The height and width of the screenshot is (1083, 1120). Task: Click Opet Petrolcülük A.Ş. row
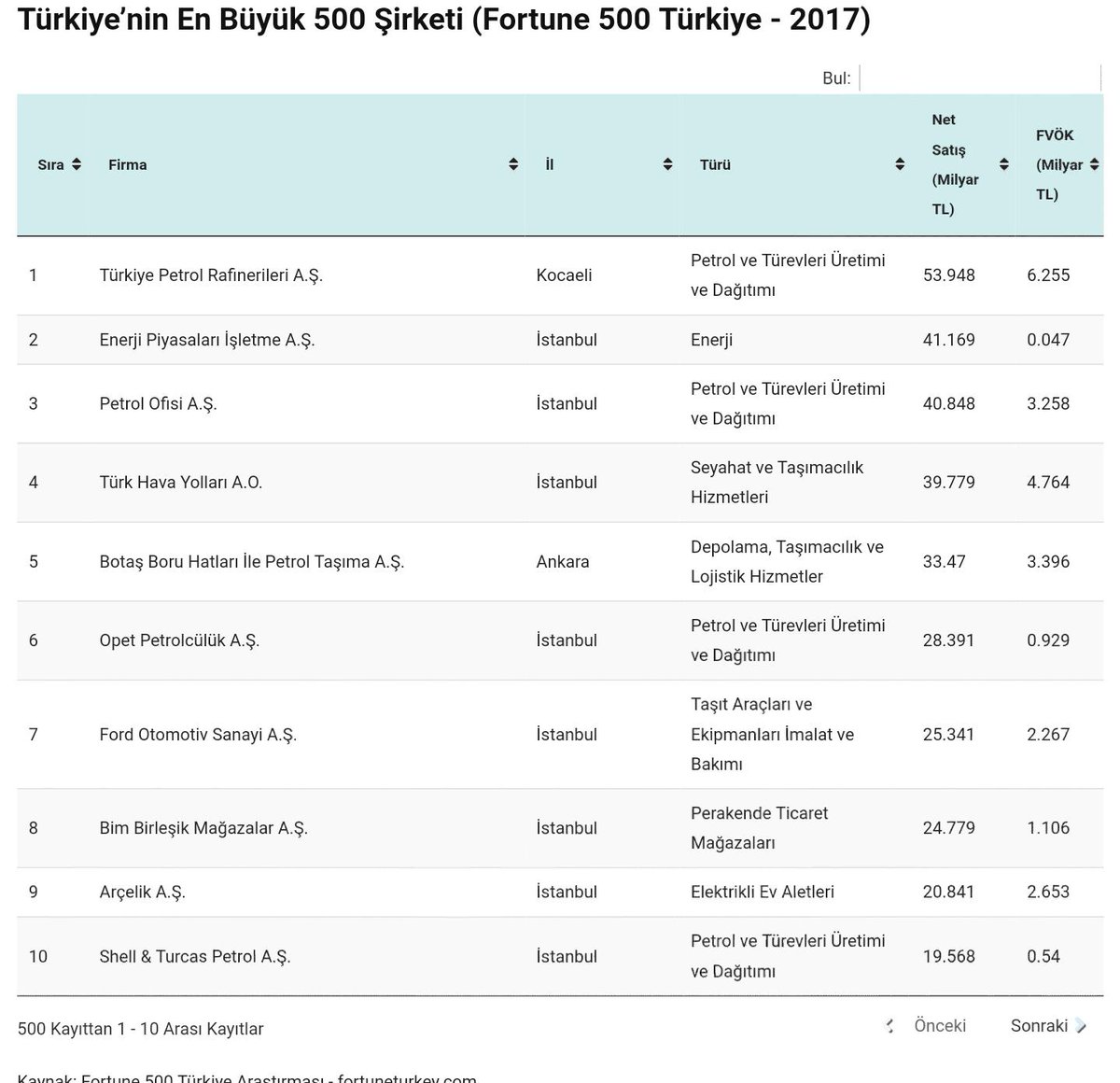click(560, 640)
